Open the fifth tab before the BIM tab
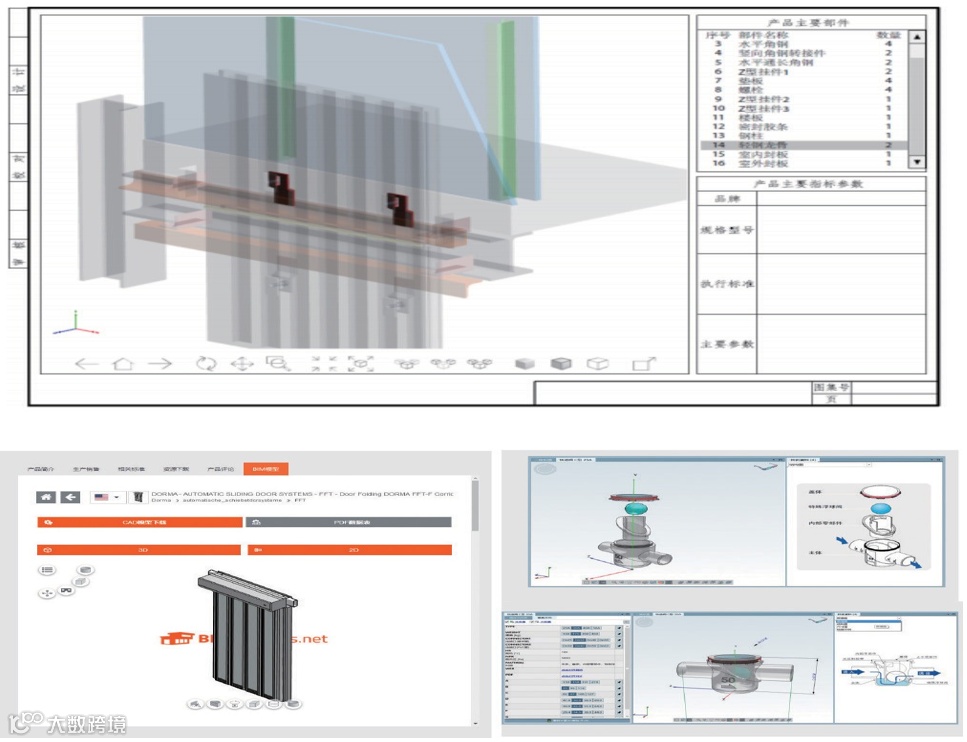The height and width of the screenshot is (742, 967). tap(221, 469)
